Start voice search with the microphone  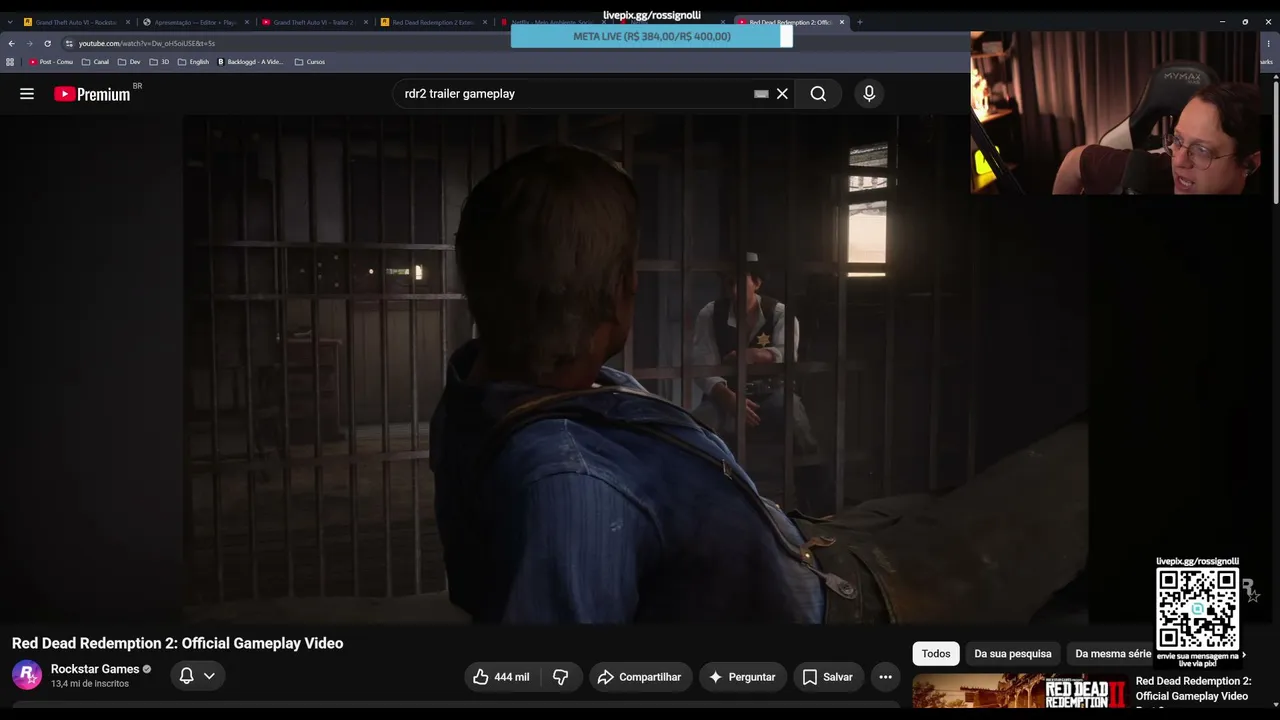[869, 94]
